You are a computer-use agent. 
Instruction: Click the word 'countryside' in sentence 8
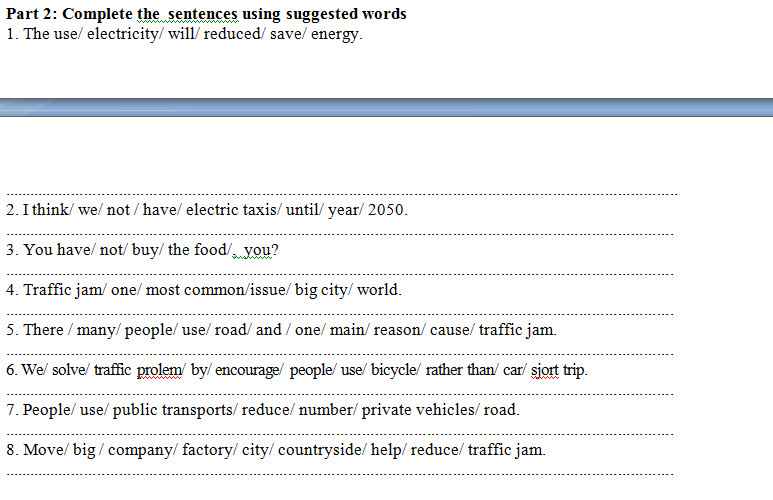point(320,450)
